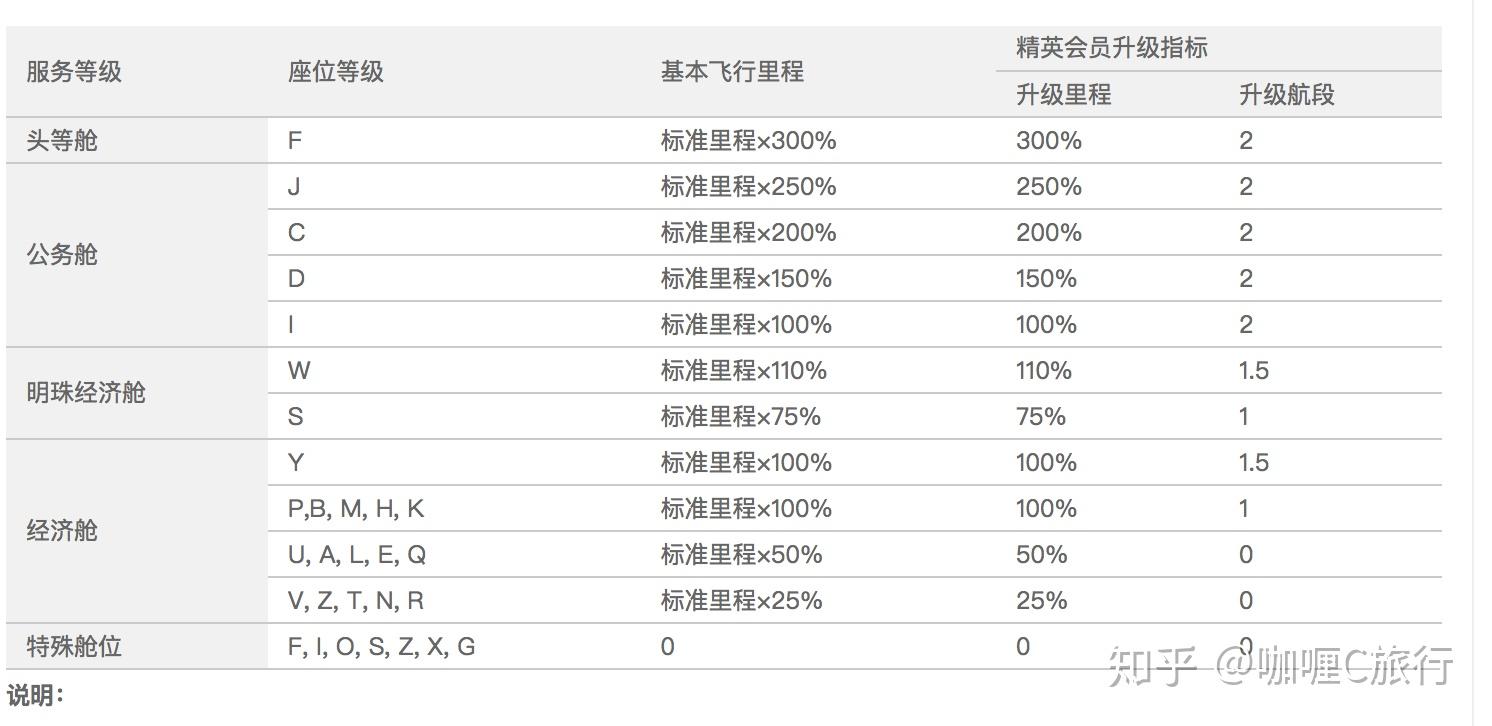This screenshot has height=726, width=1492.
Task: Select seat class V, Z, T, N, R
Action: click(x=356, y=601)
